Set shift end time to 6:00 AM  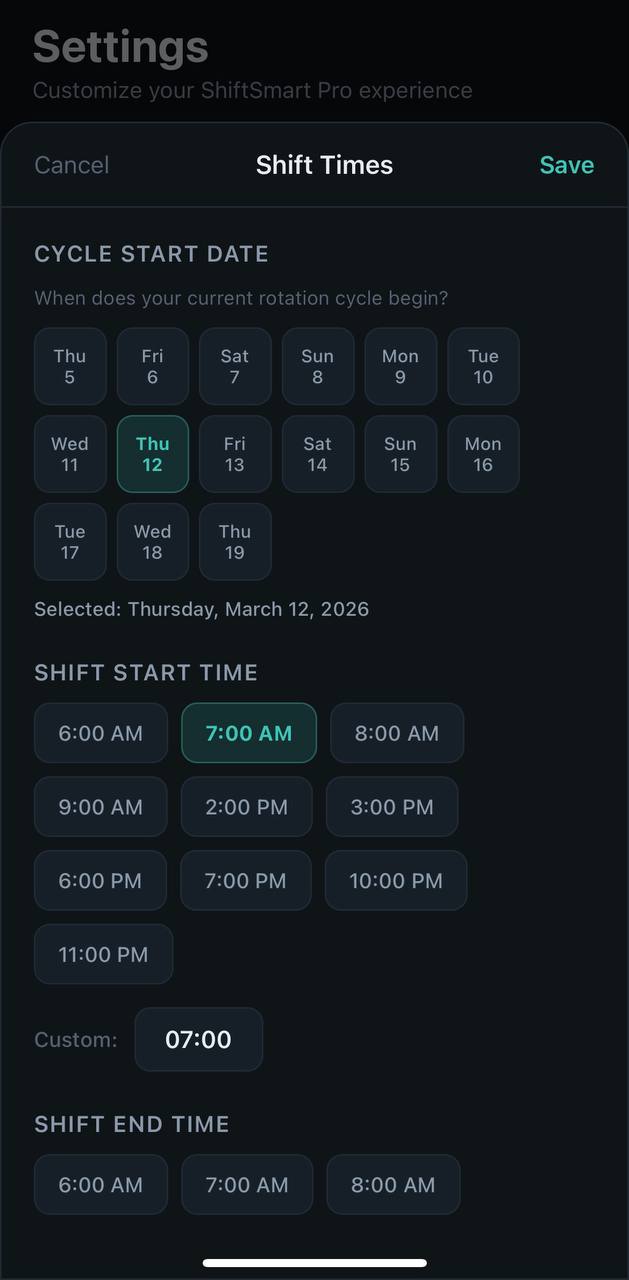coord(101,1185)
